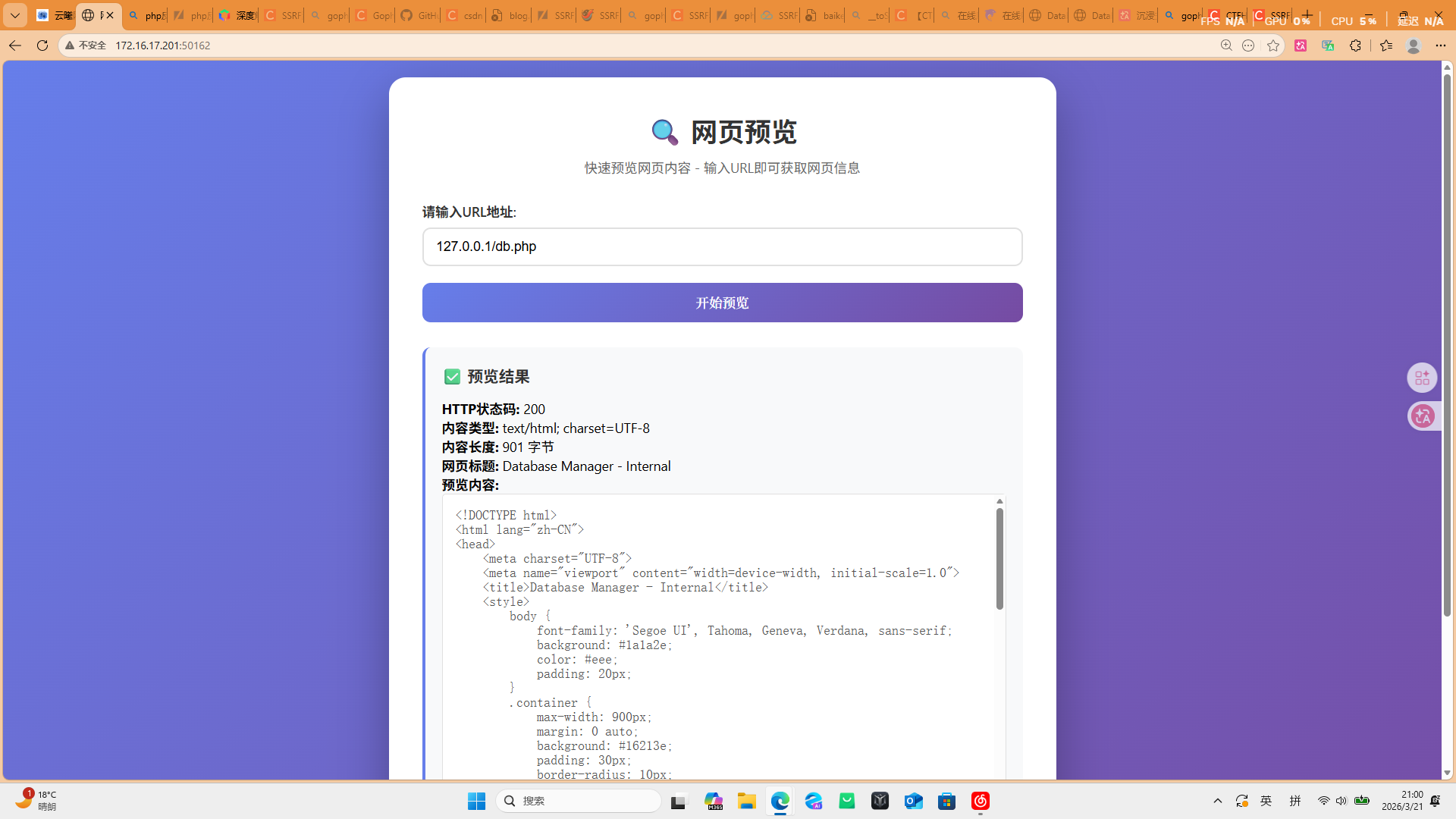Click the floating grid widget icon
This screenshot has width=1456, height=819.
(x=1422, y=378)
